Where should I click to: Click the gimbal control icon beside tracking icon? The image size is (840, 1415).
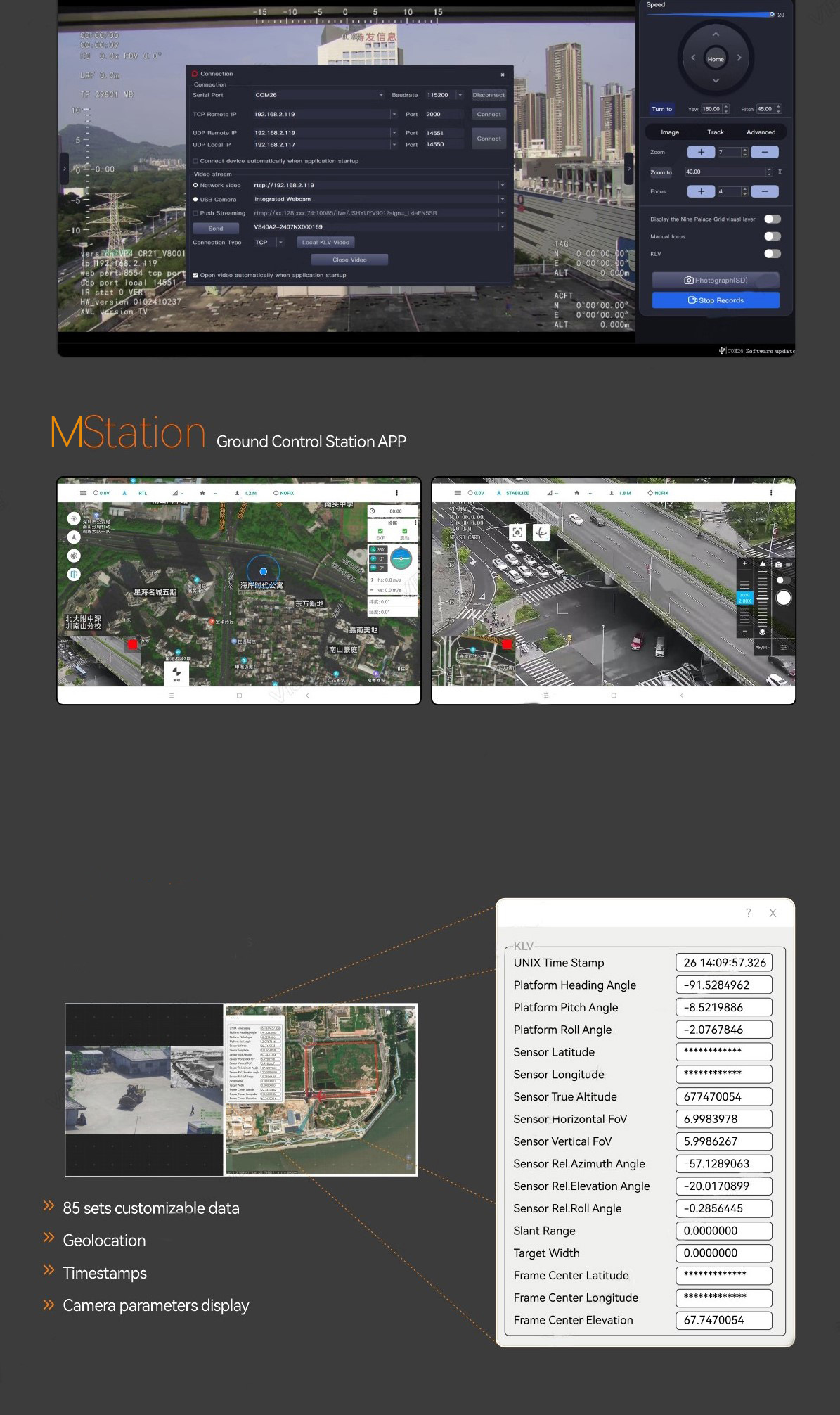[x=541, y=532]
